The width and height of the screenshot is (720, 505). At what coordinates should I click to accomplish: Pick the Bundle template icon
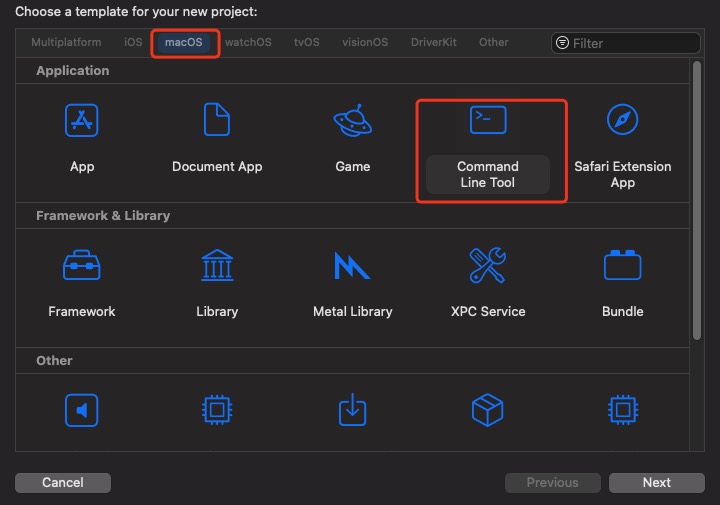pos(622,267)
